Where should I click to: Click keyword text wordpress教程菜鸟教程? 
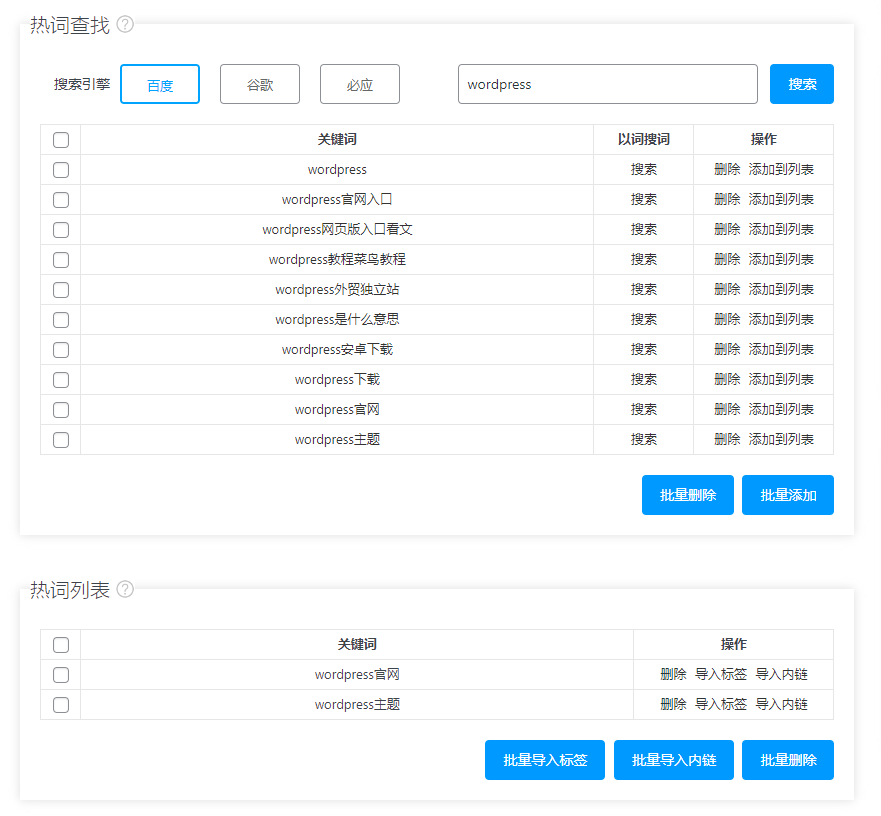337,260
